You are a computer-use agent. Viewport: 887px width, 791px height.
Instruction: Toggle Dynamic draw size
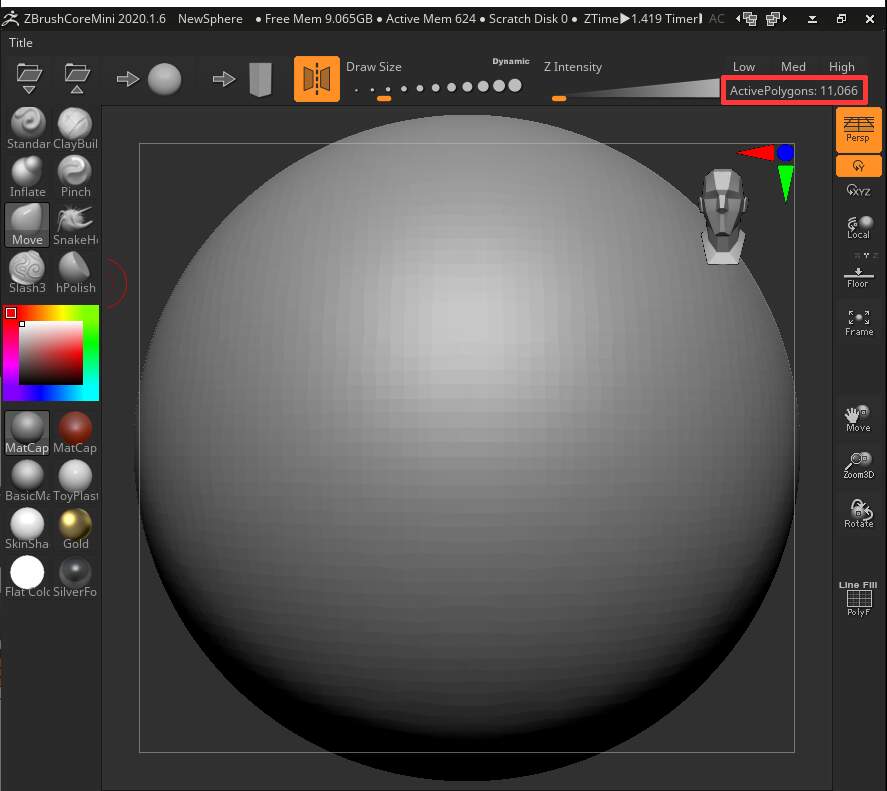[x=511, y=61]
